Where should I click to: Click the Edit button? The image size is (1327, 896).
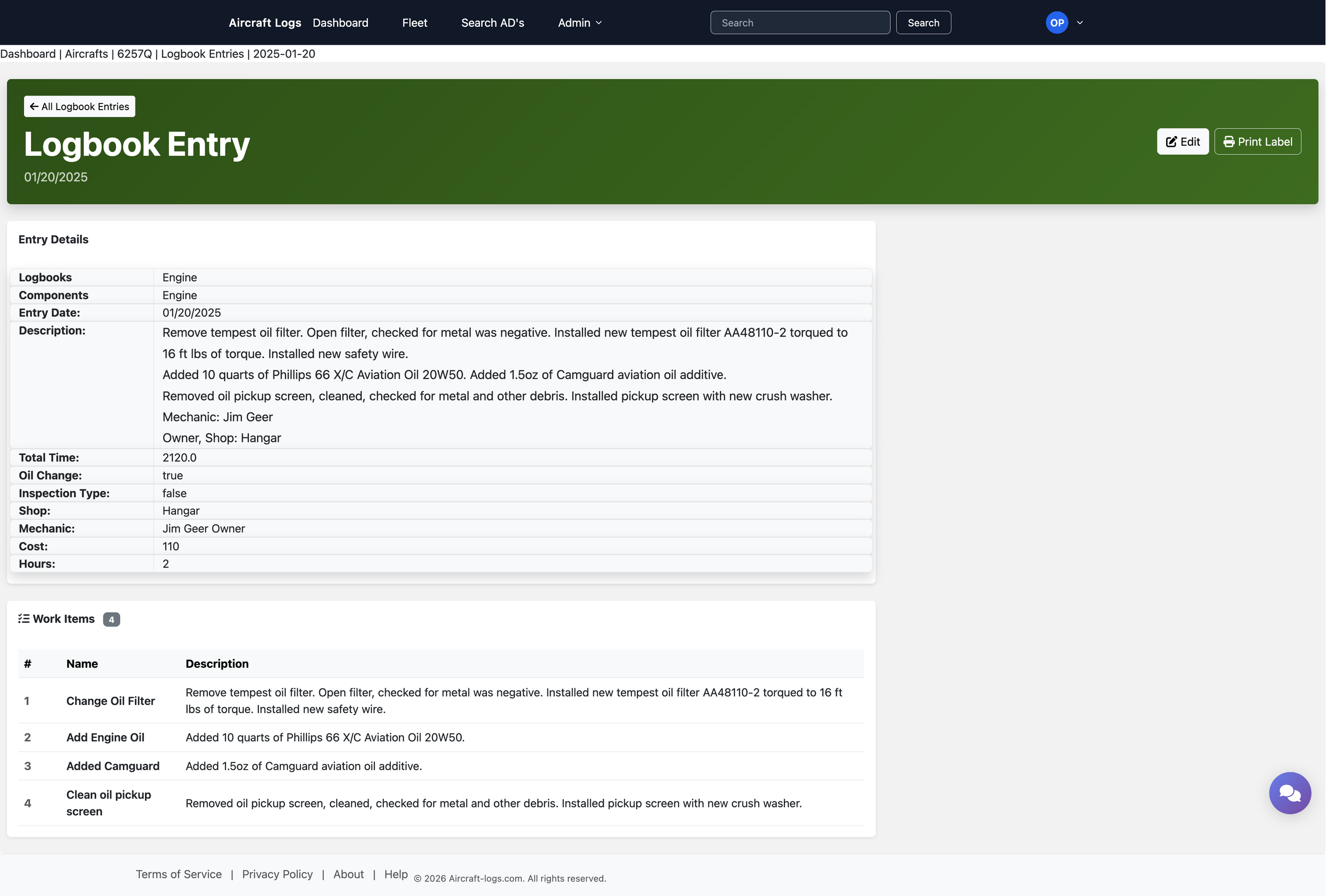tap(1182, 142)
